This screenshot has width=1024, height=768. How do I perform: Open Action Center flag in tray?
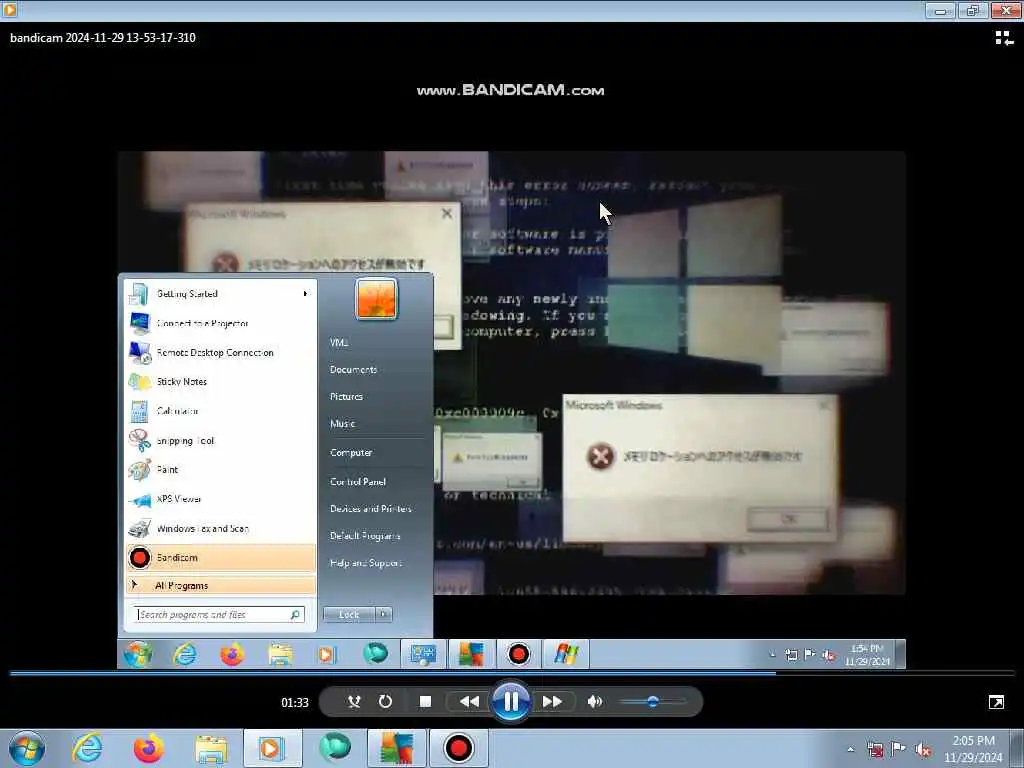[899, 749]
